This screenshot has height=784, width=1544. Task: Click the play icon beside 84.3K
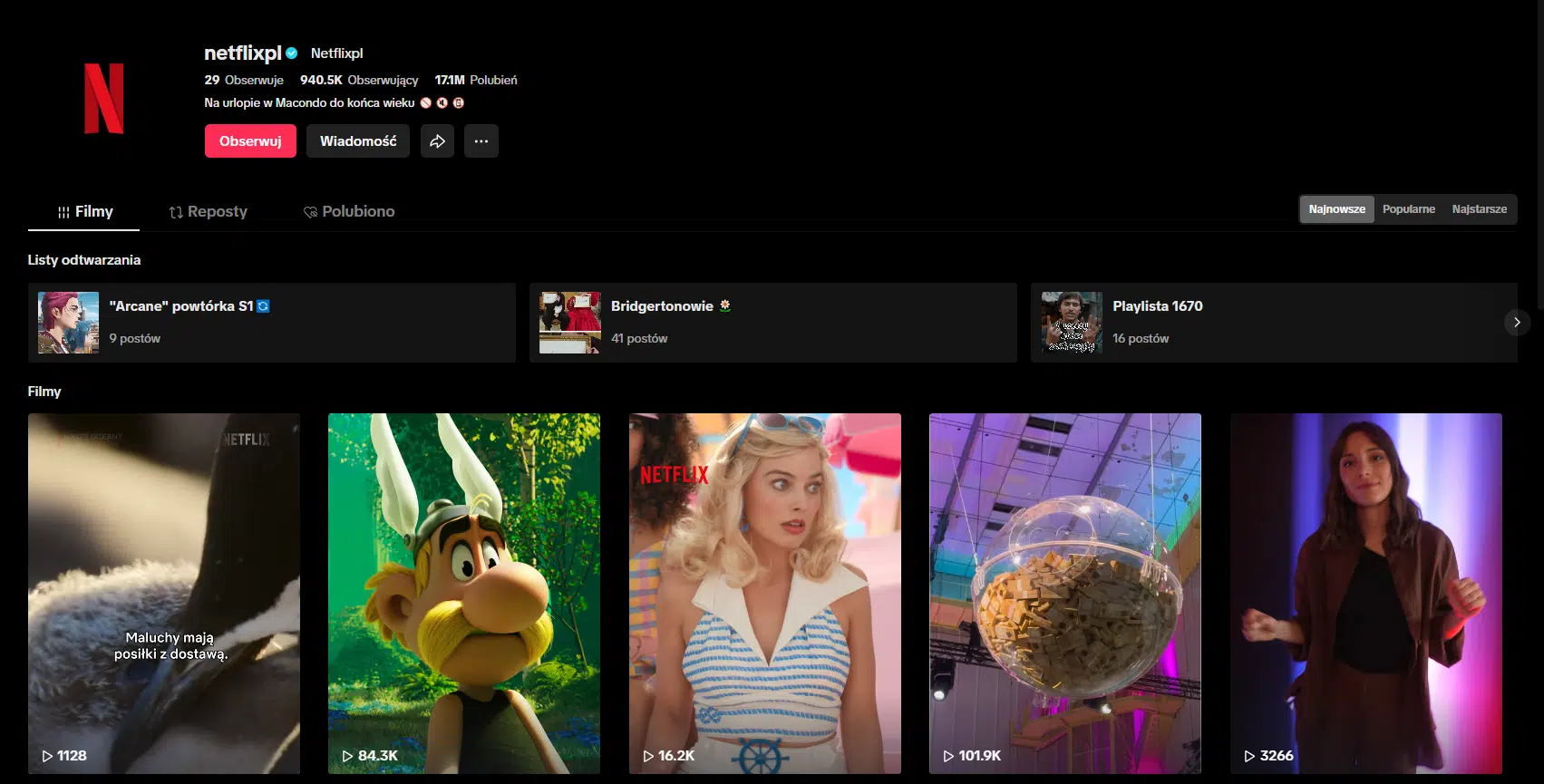point(347,756)
